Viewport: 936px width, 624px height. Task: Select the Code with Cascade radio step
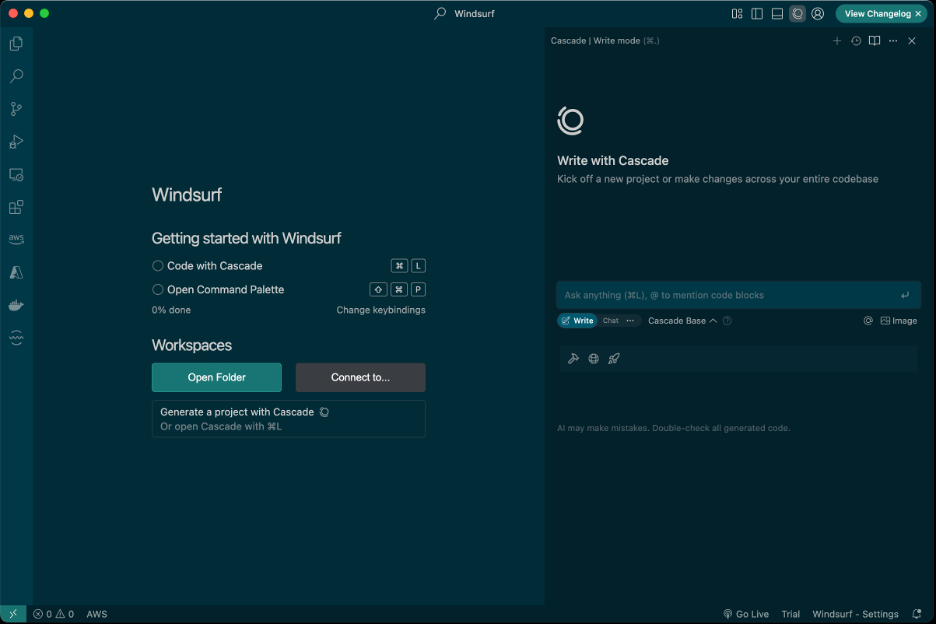pos(158,266)
